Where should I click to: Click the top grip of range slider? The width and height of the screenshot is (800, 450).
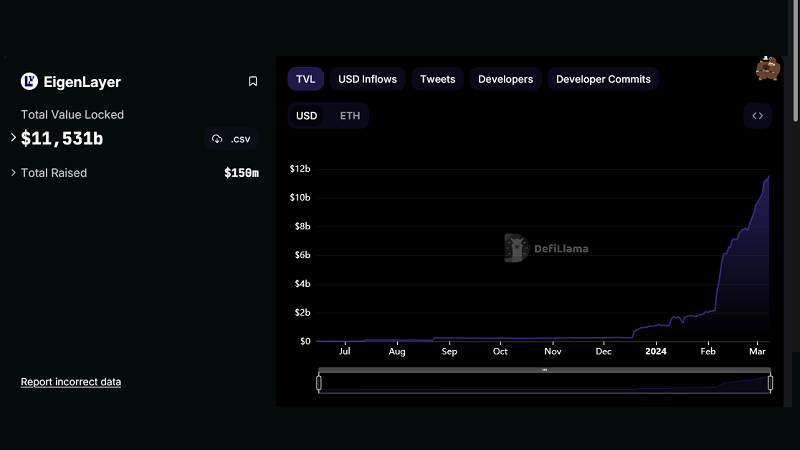(544, 370)
